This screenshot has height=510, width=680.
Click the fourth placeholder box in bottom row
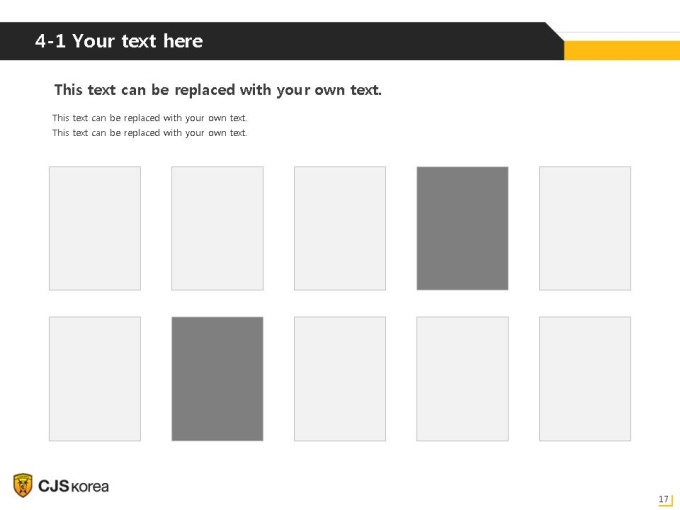pyautogui.click(x=462, y=379)
